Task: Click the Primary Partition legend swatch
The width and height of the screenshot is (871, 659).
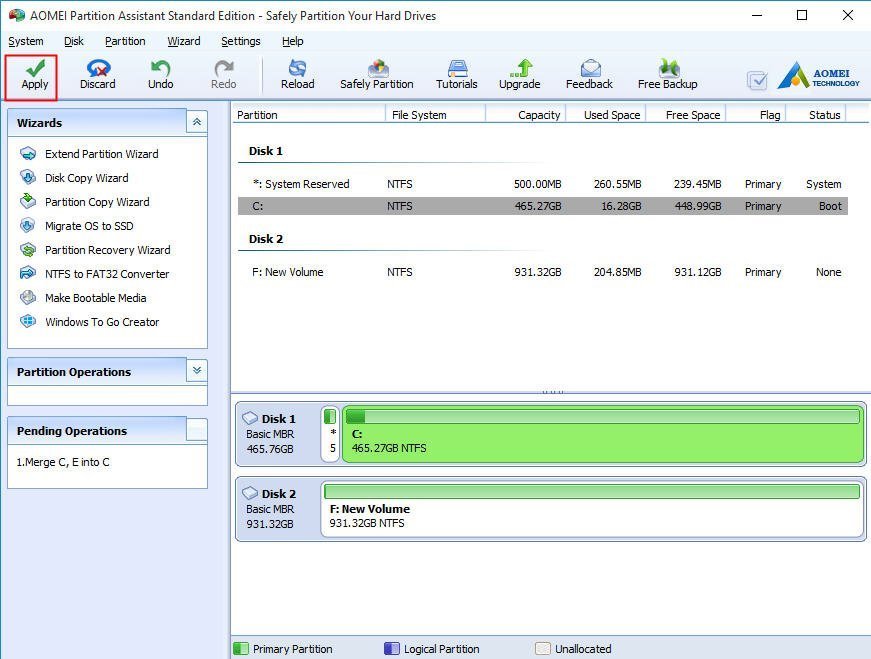Action: pyautogui.click(x=241, y=648)
